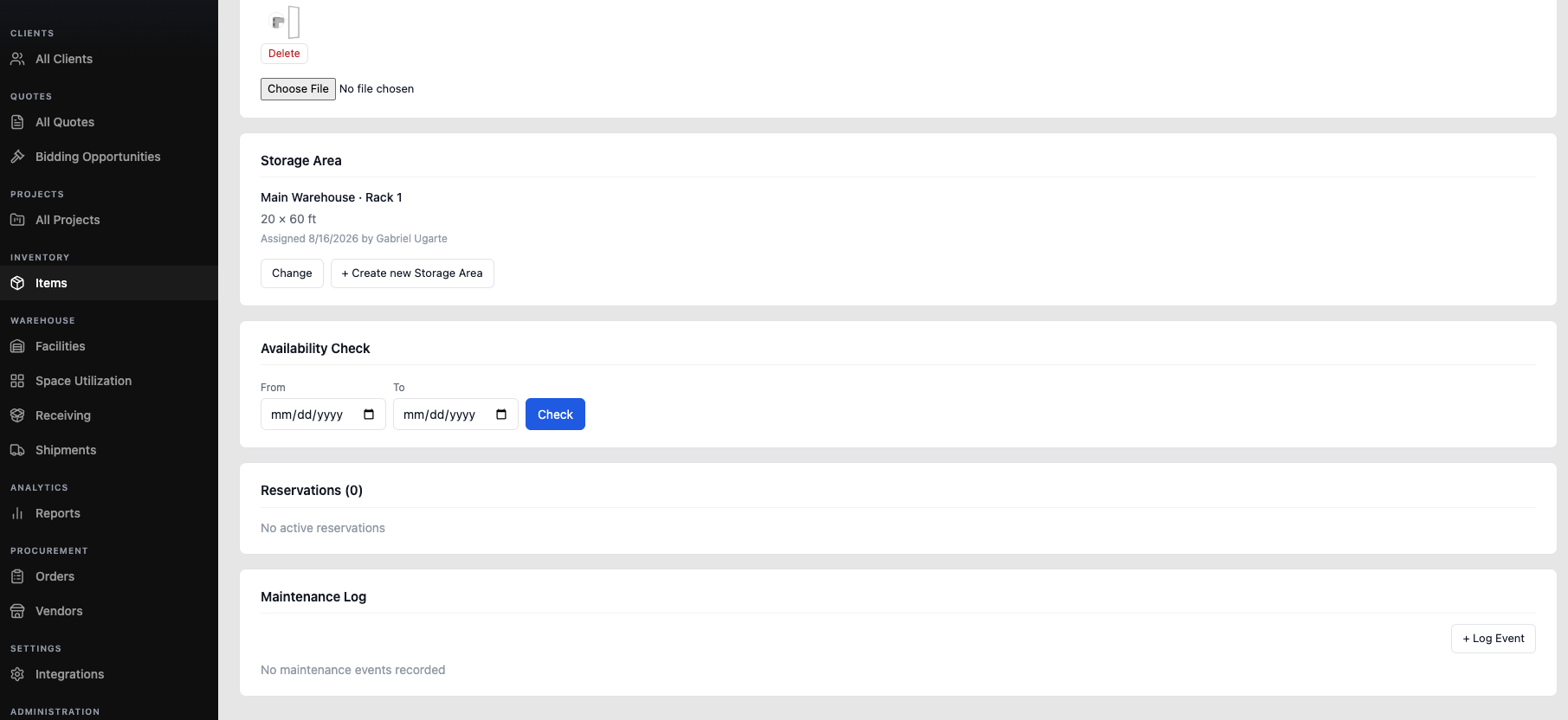Click the Facilities warehouse icon
1568x720 pixels.
pyautogui.click(x=17, y=346)
